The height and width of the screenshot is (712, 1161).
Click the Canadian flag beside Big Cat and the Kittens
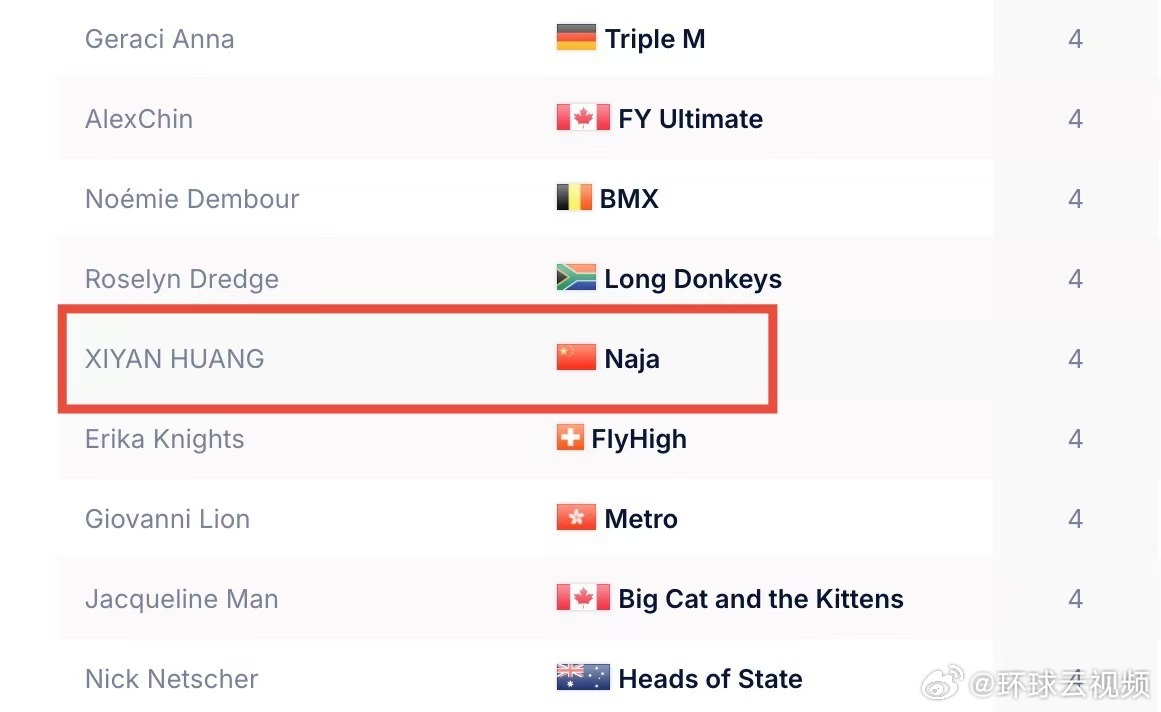point(583,597)
